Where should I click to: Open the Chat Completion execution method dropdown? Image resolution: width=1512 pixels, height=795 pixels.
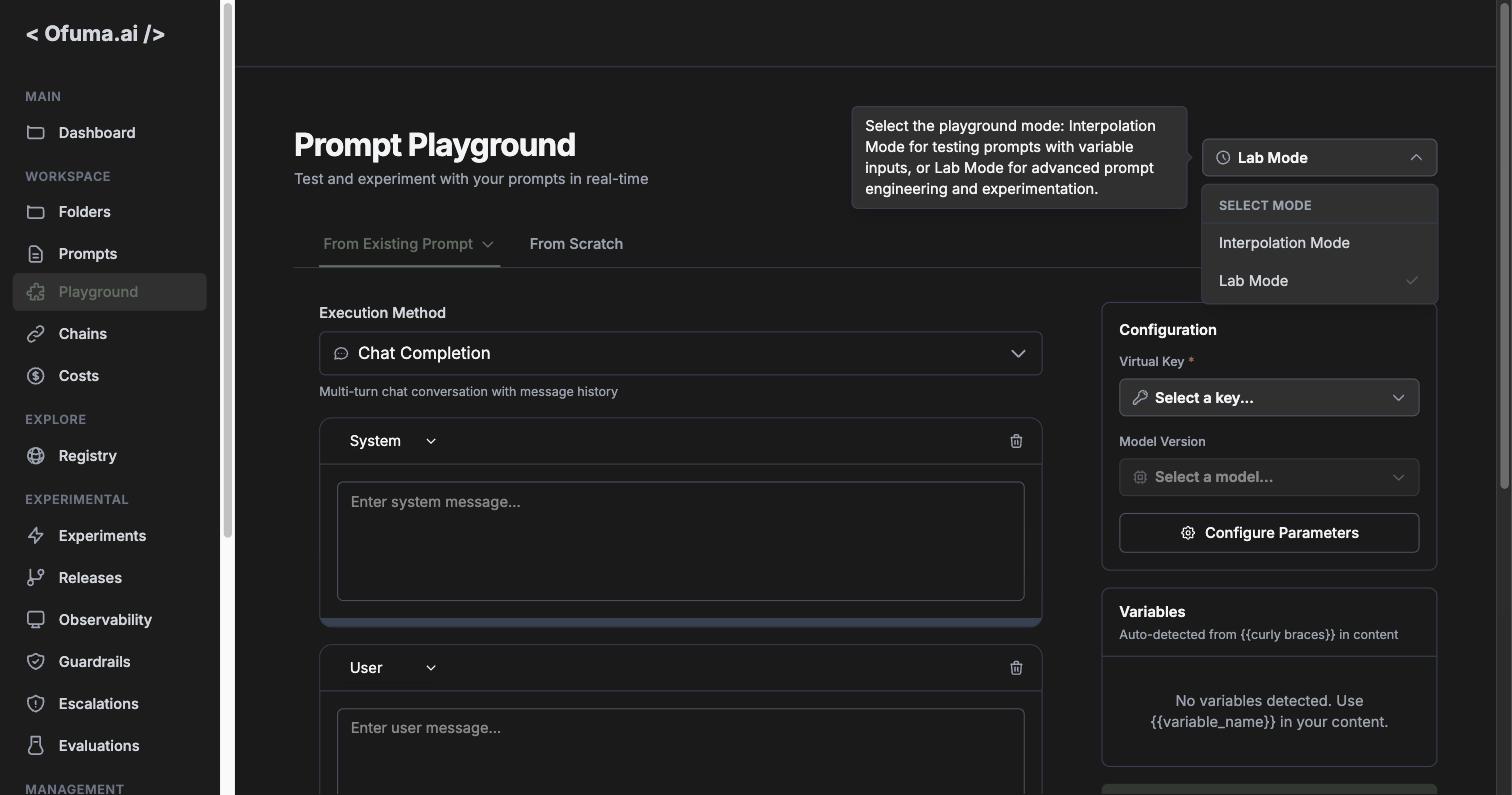(x=680, y=354)
